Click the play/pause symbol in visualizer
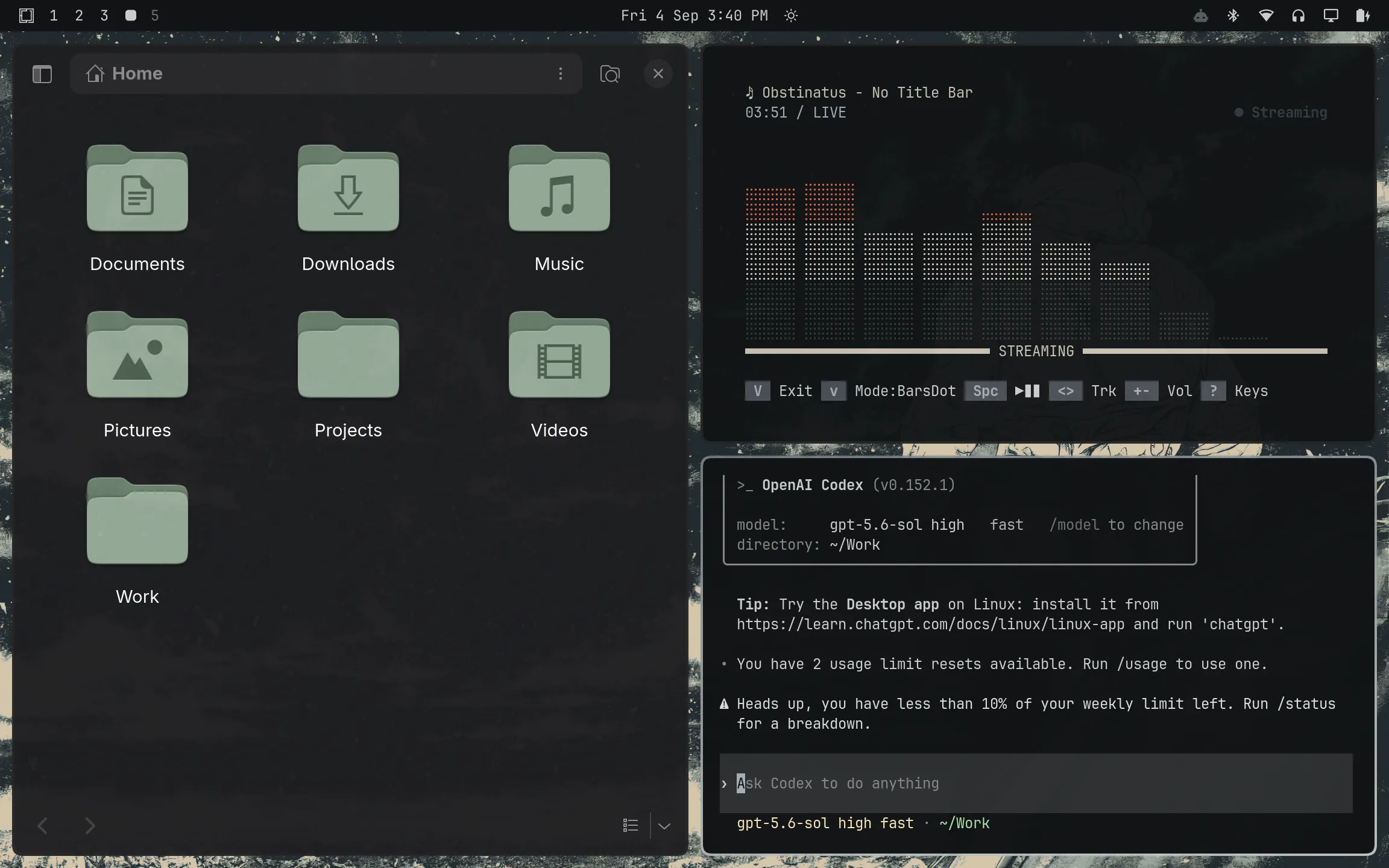 (1027, 391)
